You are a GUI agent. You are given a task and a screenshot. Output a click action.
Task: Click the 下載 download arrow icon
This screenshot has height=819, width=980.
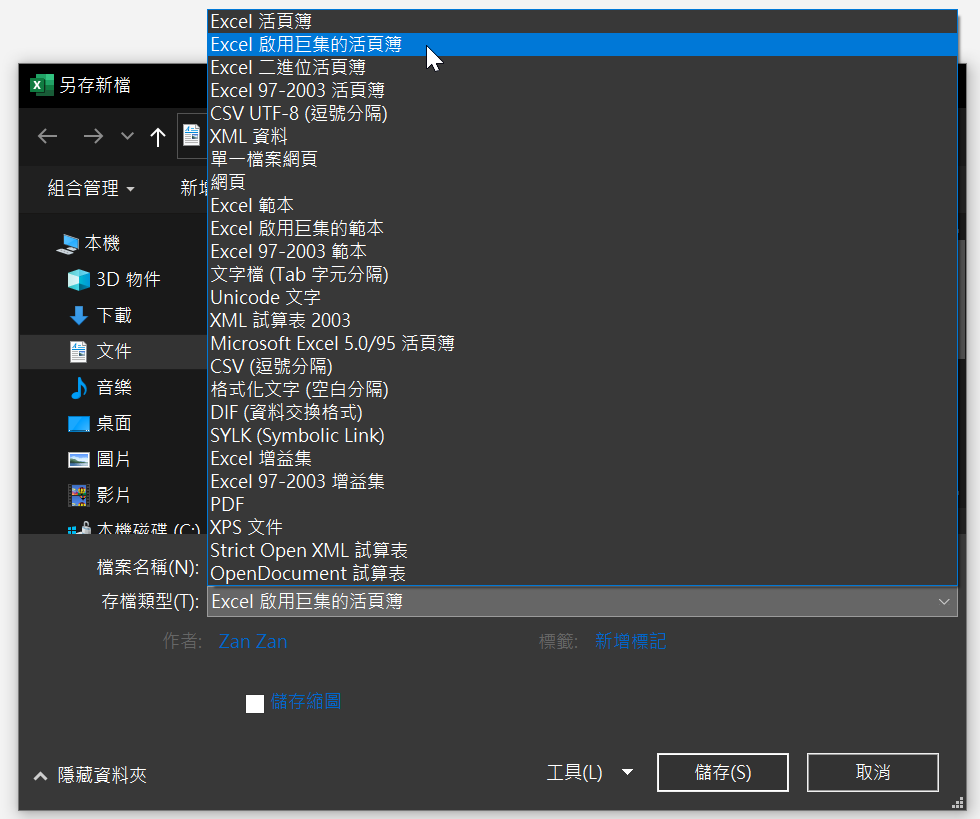tap(79, 315)
